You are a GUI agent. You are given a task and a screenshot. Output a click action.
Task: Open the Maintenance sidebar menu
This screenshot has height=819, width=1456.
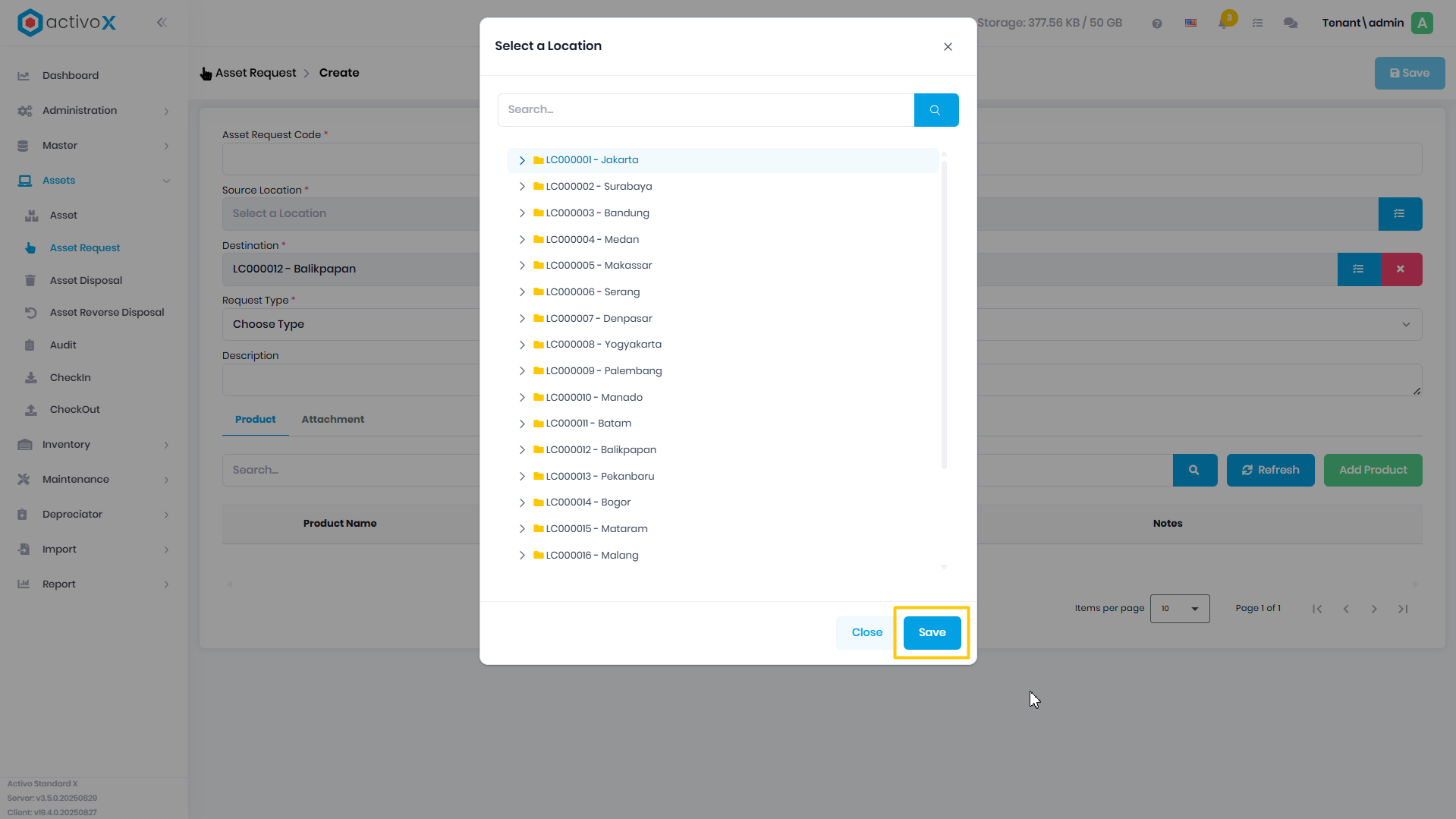pyautogui.click(x=94, y=480)
